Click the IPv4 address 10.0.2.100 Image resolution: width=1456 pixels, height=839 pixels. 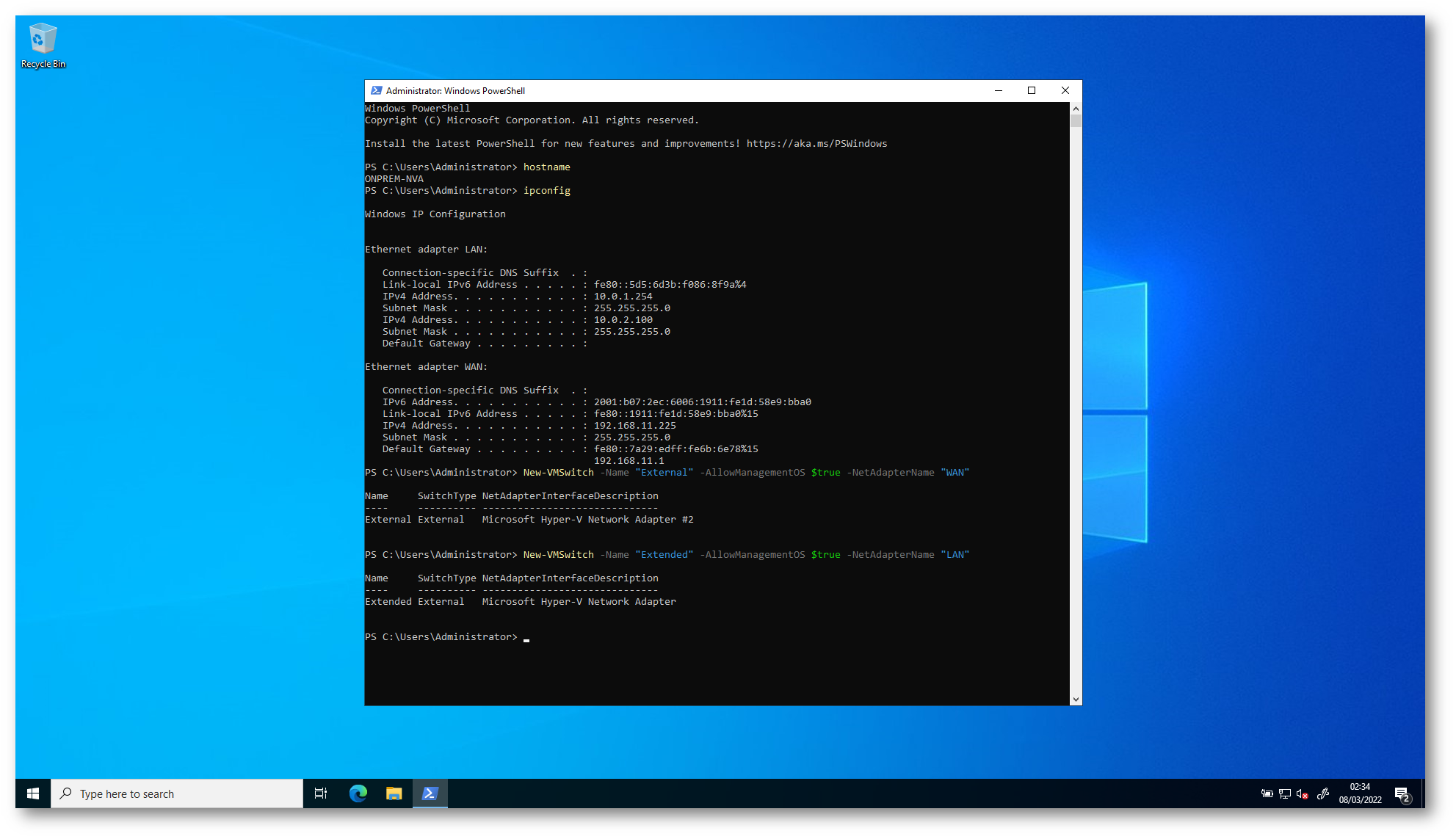coord(623,320)
